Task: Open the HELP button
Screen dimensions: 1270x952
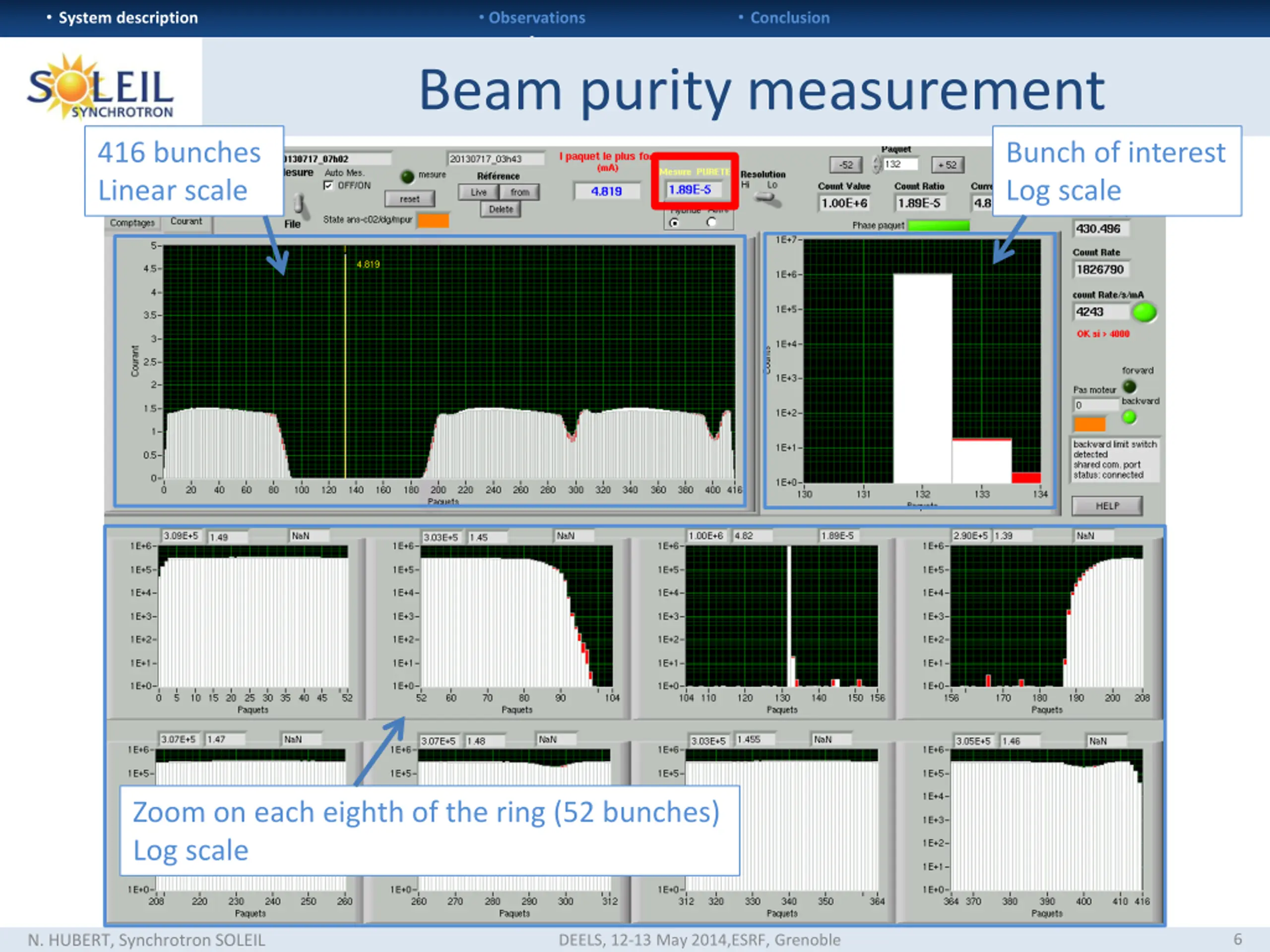Action: pos(1107,506)
